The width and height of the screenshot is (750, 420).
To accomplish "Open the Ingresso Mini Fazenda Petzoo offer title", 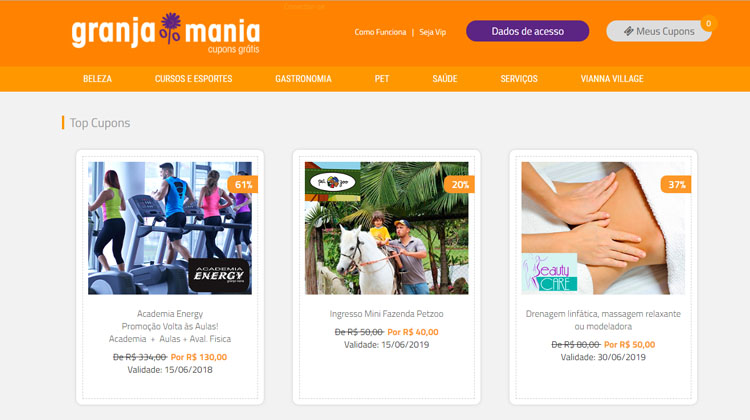I will pos(386,314).
